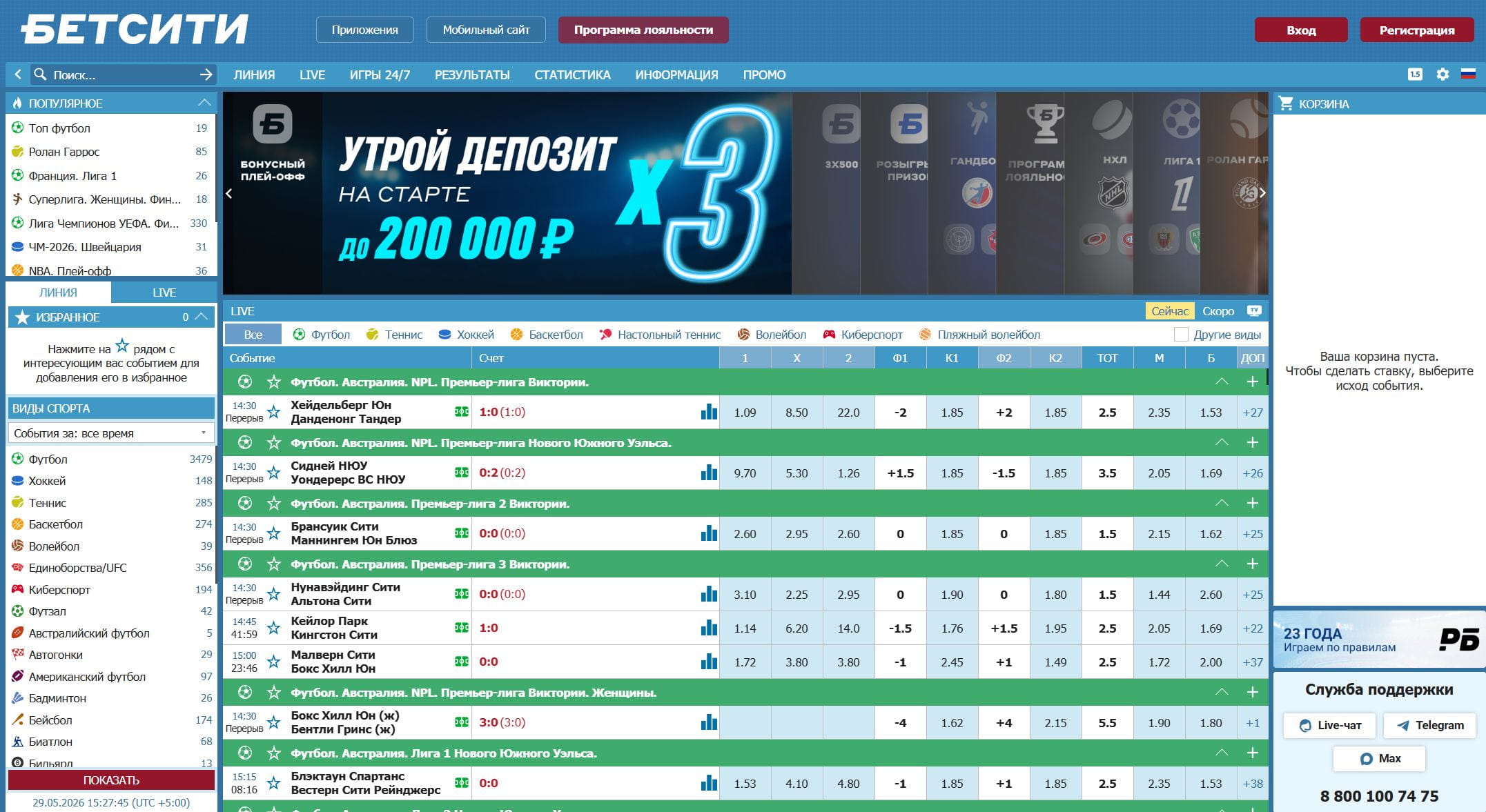Open live field tracker for Кейлор Парк match

point(462,628)
